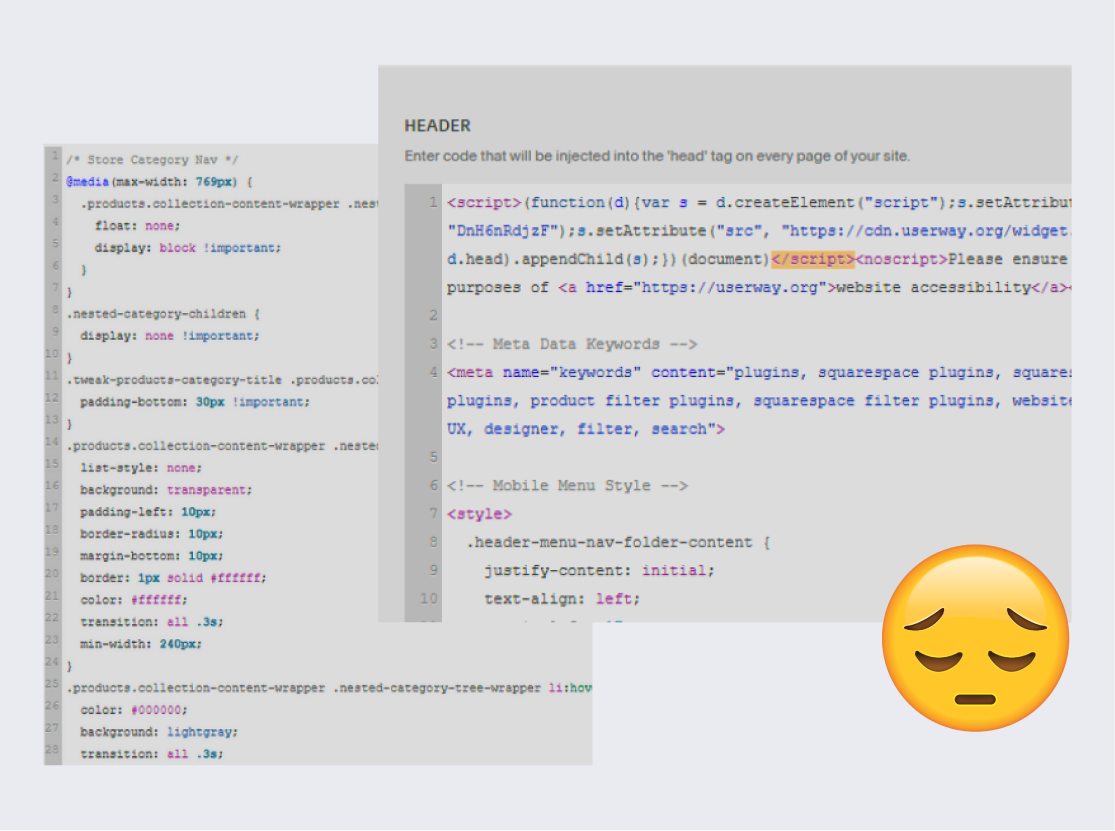Click the "Enter code that will be injected" description
This screenshot has height=831, width=1115.
pyautogui.click(x=657, y=156)
